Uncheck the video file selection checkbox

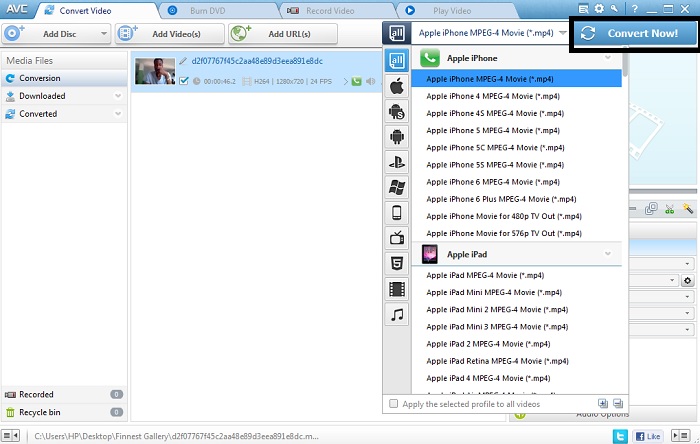point(183,81)
